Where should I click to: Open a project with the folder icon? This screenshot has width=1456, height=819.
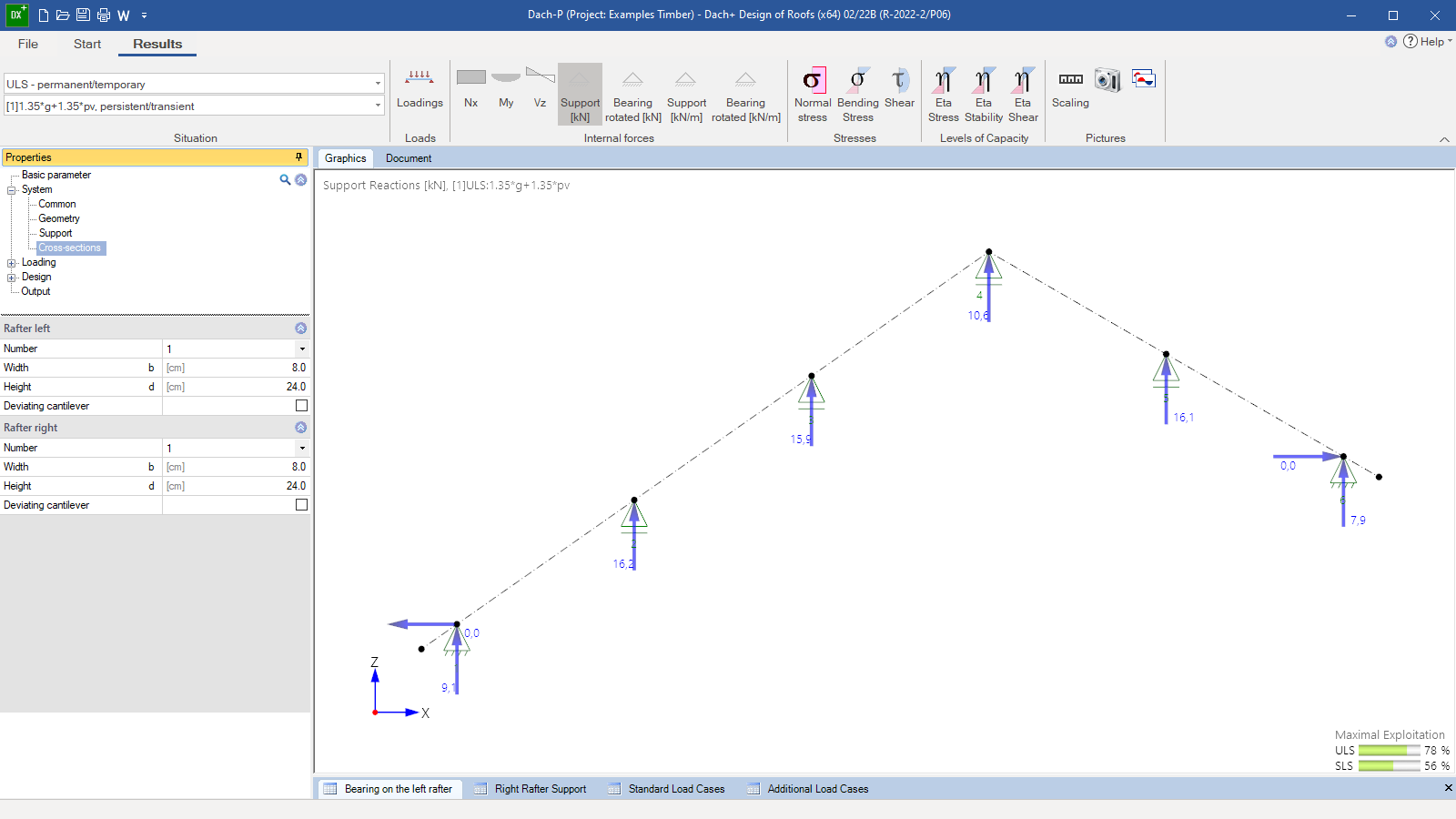(x=63, y=15)
